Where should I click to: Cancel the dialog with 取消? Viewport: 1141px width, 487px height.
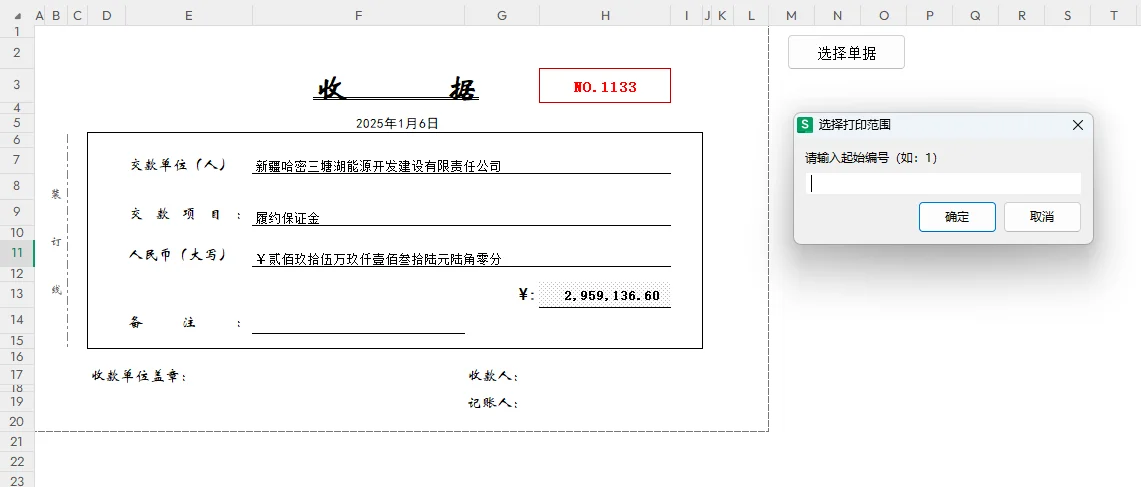tap(1042, 217)
